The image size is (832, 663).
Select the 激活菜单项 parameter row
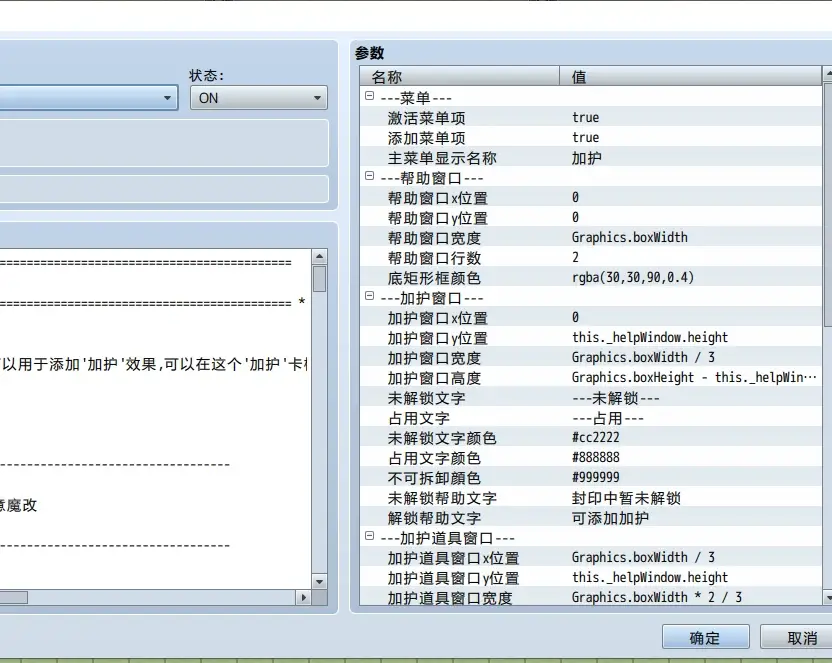tap(591, 118)
